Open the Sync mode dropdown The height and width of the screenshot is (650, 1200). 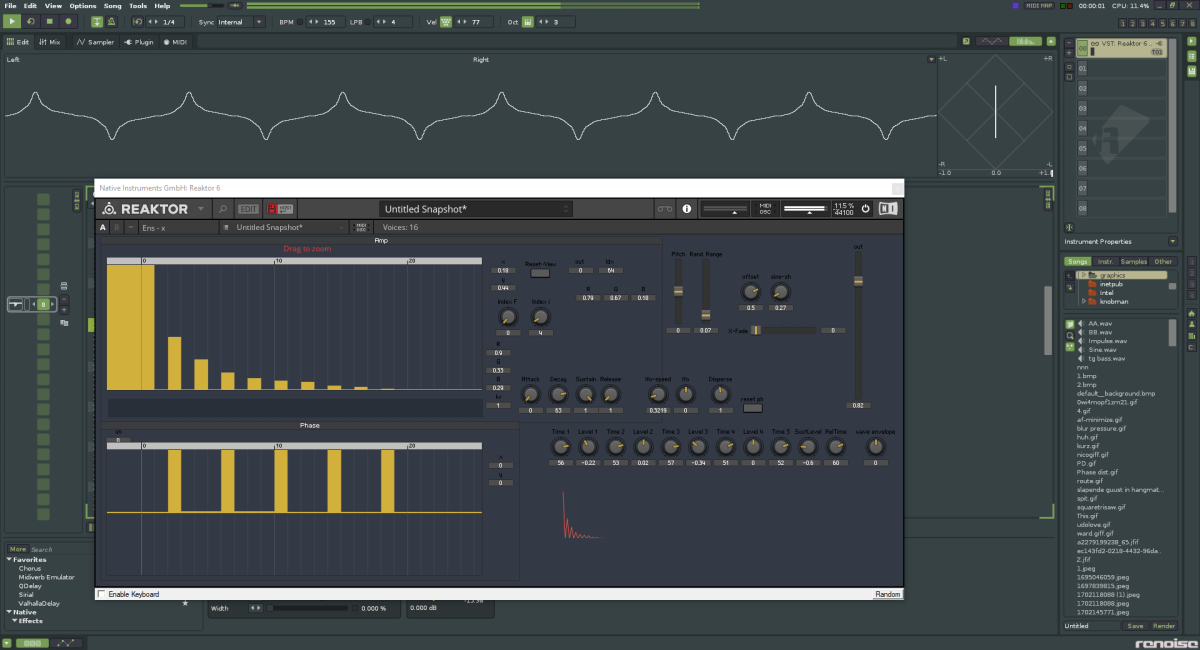tap(239, 21)
